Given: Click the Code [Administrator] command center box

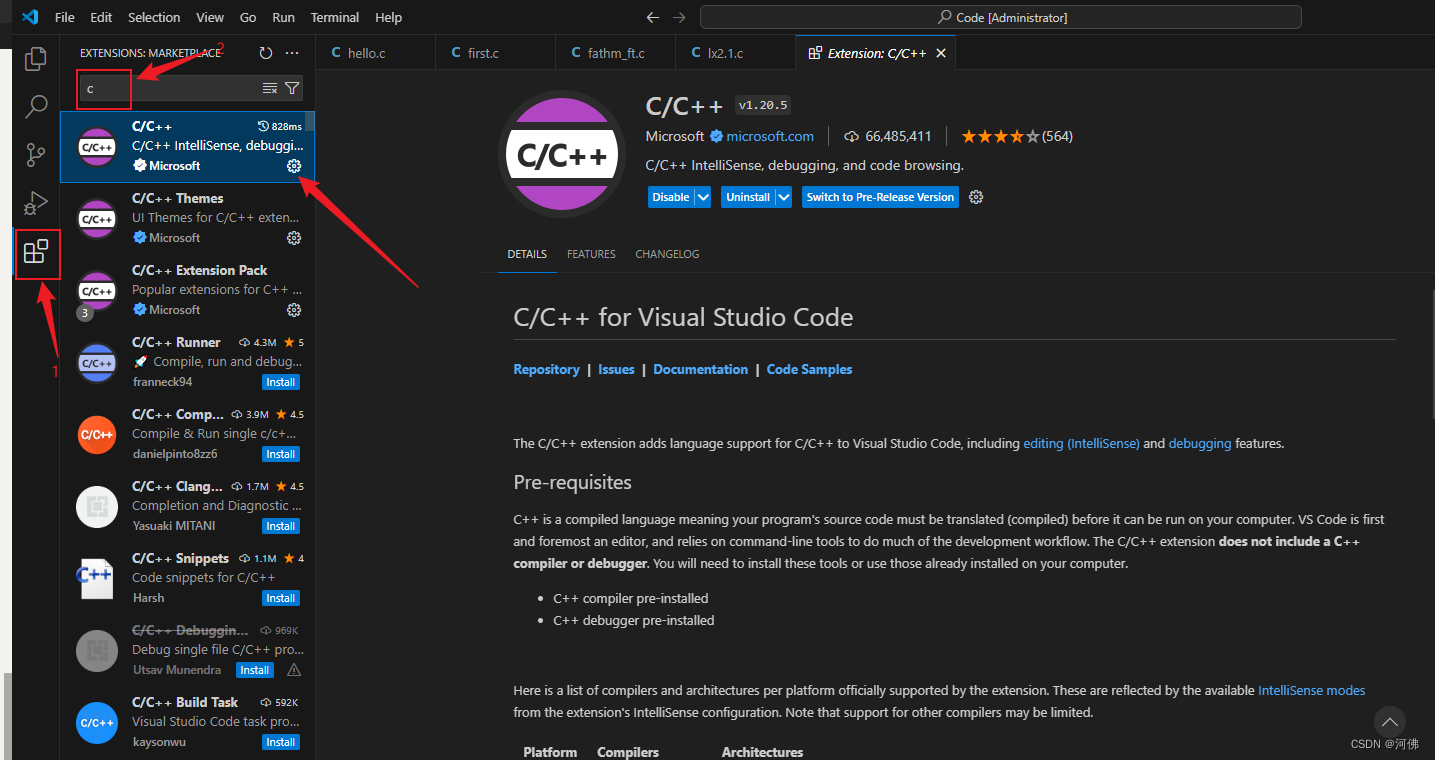Looking at the screenshot, I should [x=1001, y=17].
